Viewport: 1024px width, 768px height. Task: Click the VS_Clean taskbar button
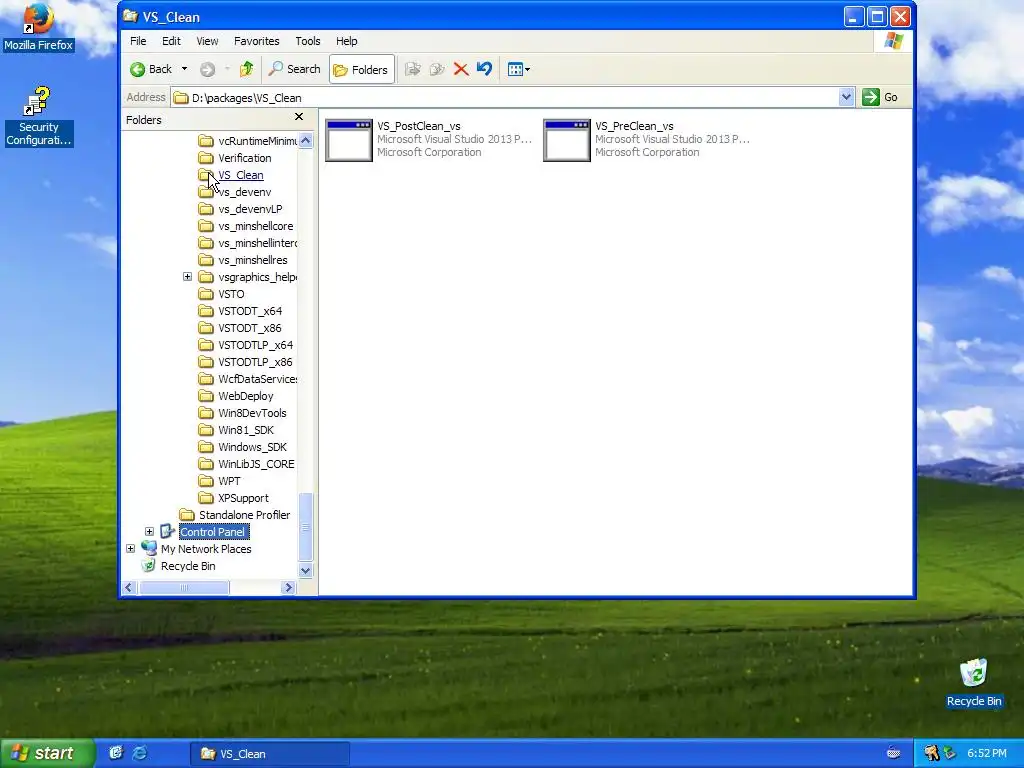coord(269,754)
